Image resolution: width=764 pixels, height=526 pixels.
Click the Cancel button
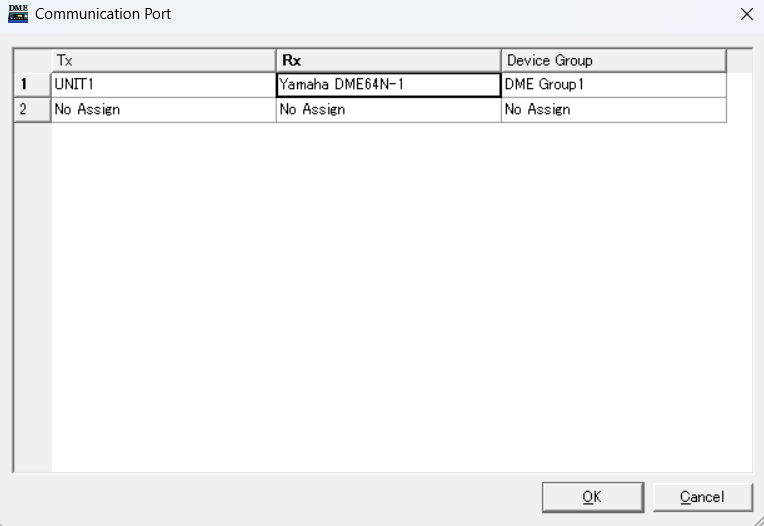click(x=702, y=497)
